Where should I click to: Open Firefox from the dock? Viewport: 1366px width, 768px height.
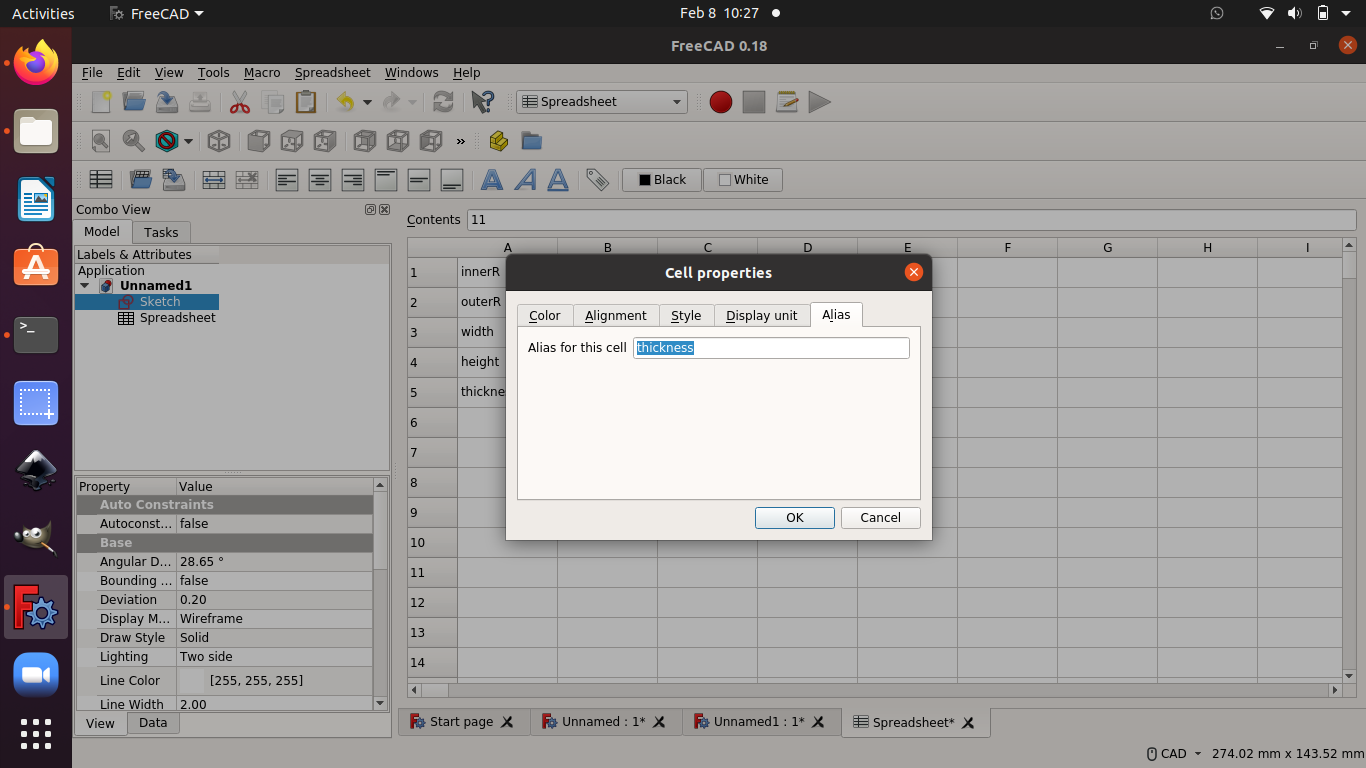tap(36, 62)
